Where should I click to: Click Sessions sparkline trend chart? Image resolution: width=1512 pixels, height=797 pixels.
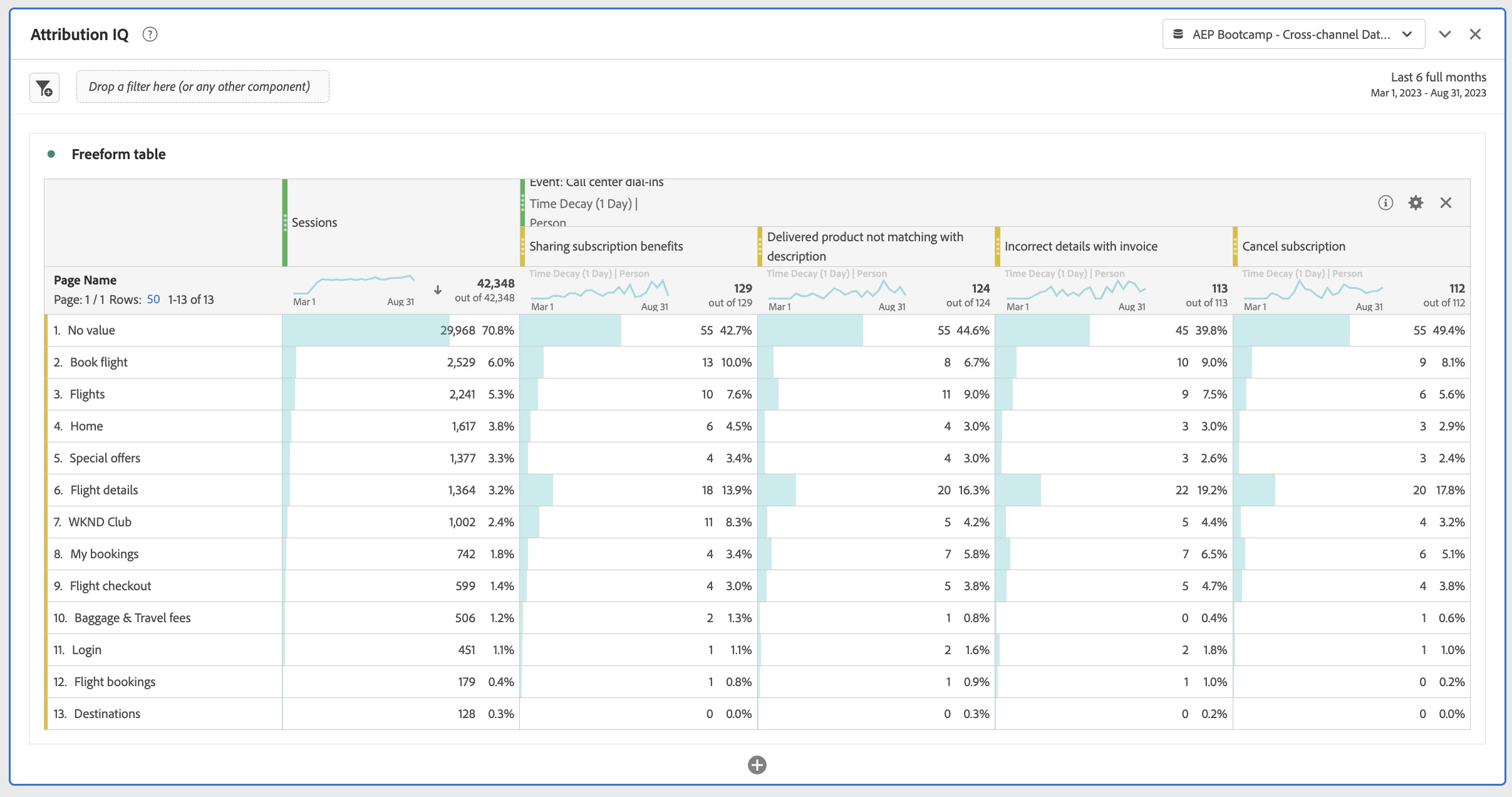click(x=354, y=284)
